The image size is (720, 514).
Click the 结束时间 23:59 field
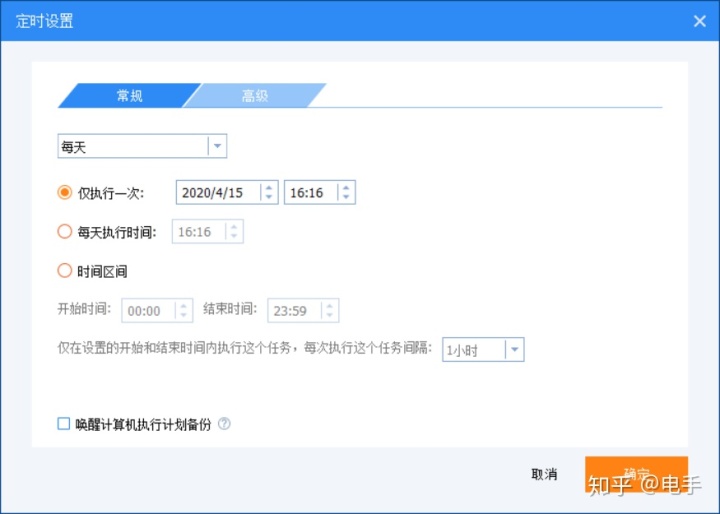point(303,311)
